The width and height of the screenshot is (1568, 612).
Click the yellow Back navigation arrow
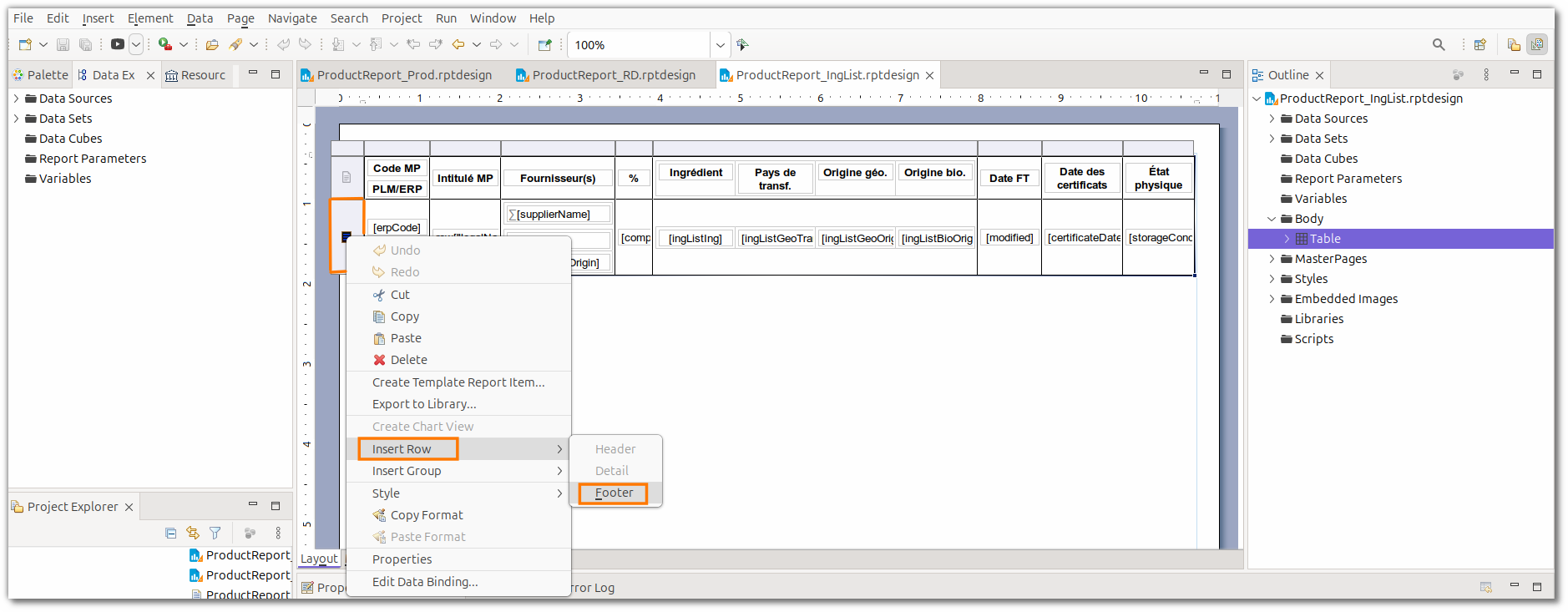(x=458, y=44)
